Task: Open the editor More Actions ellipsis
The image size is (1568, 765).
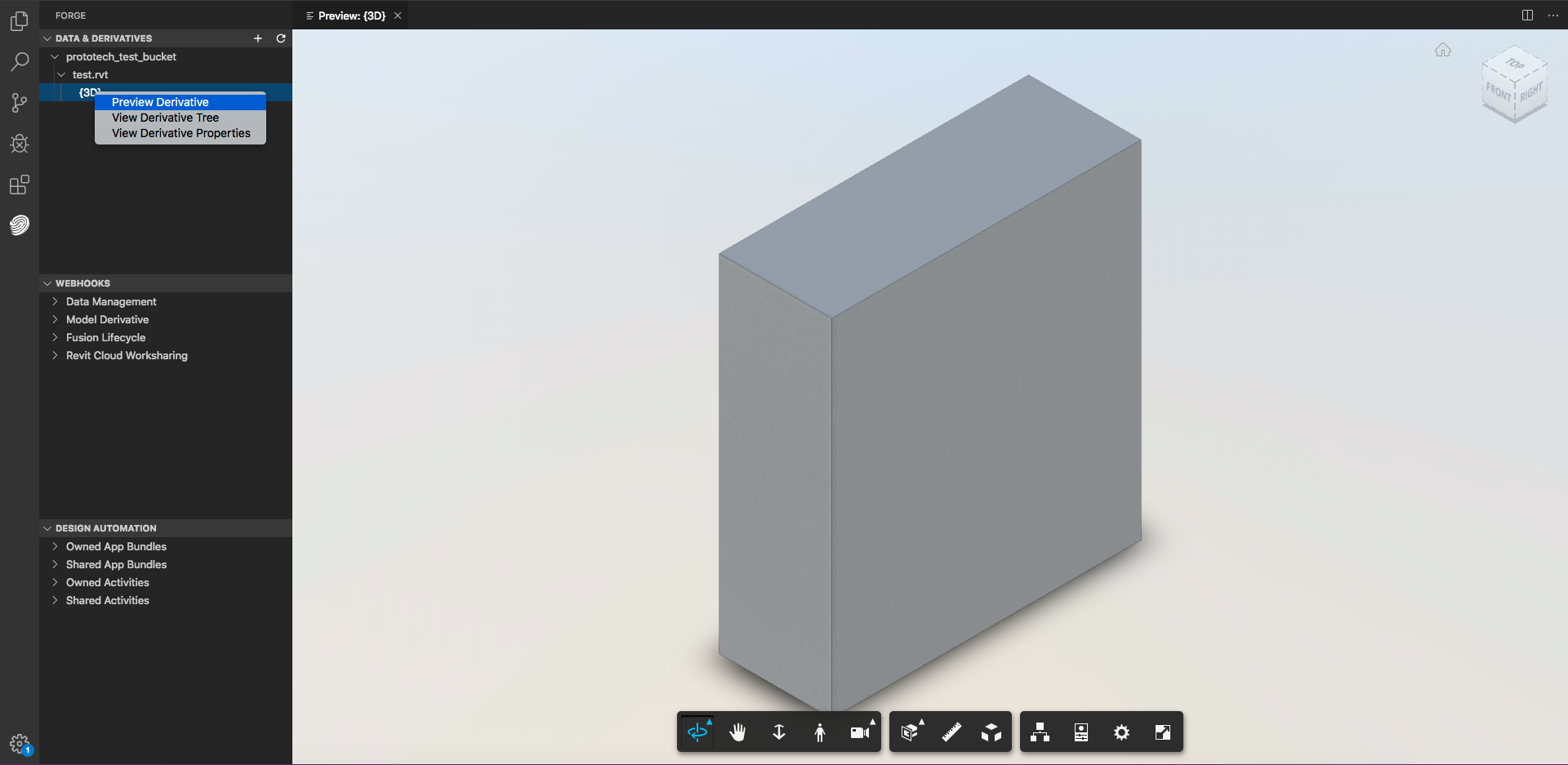Action: tap(1553, 15)
